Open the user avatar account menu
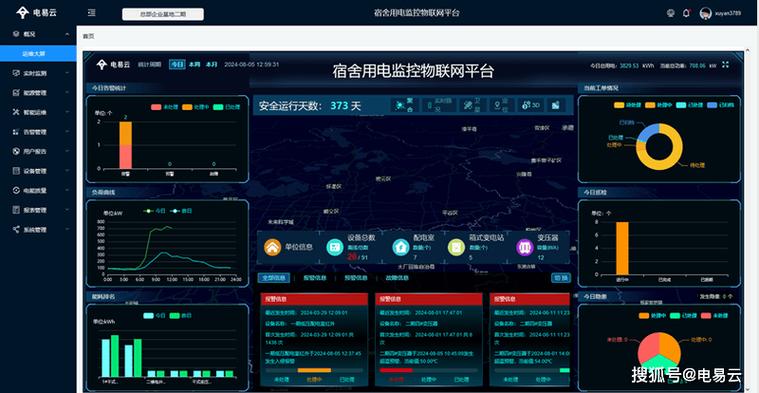759x393 pixels. tap(705, 14)
